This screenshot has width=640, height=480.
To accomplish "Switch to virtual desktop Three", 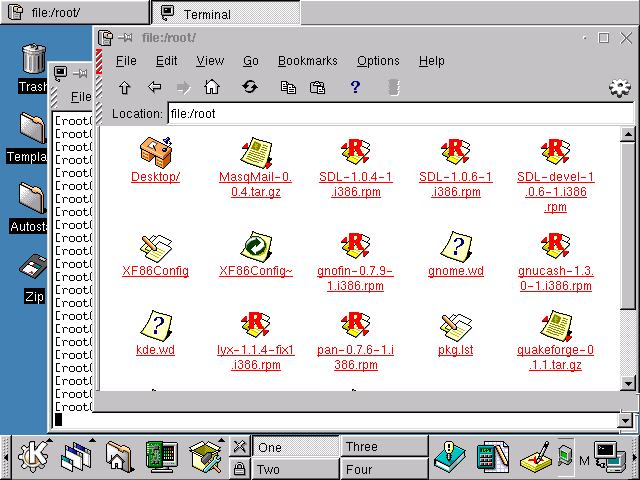I will pyautogui.click(x=384, y=446).
